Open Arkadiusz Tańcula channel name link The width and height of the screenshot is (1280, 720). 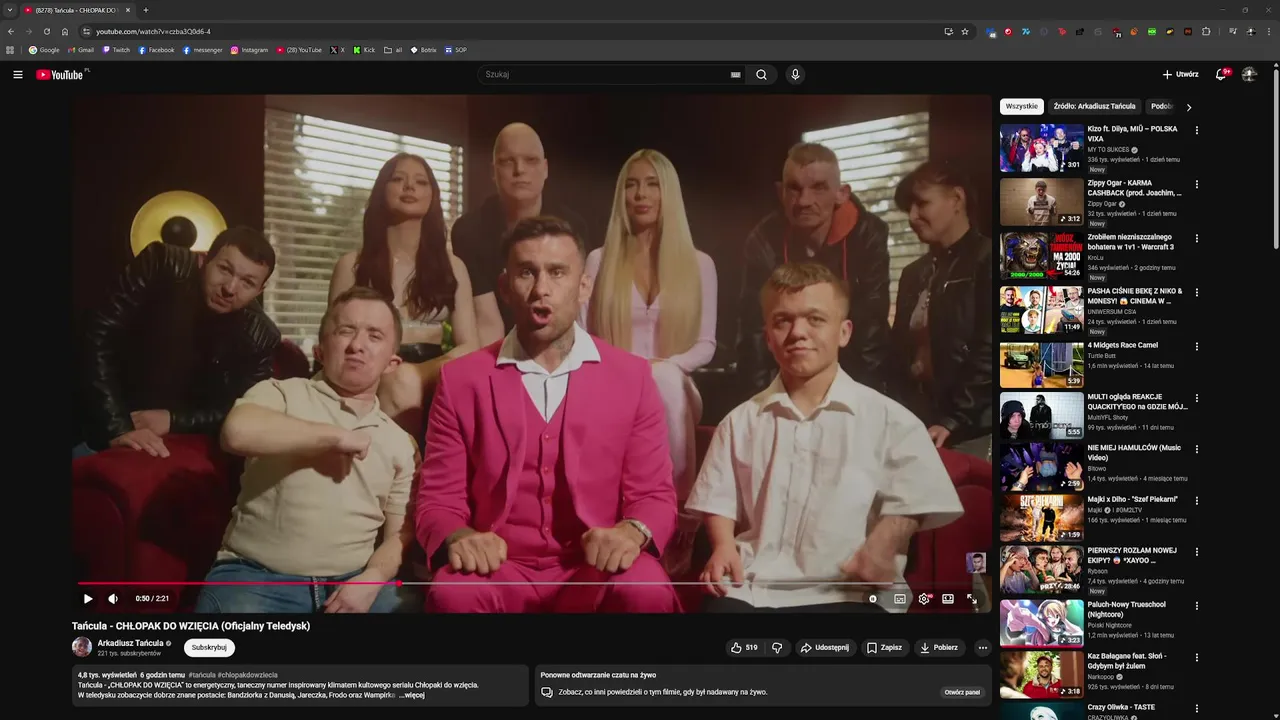130,643
